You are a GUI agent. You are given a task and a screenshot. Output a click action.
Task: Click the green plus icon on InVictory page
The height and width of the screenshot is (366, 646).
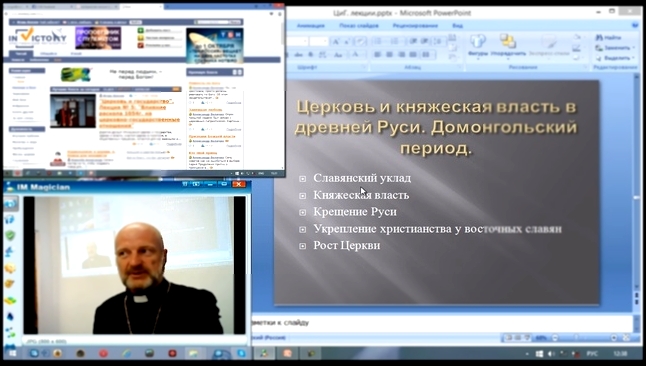click(140, 30)
